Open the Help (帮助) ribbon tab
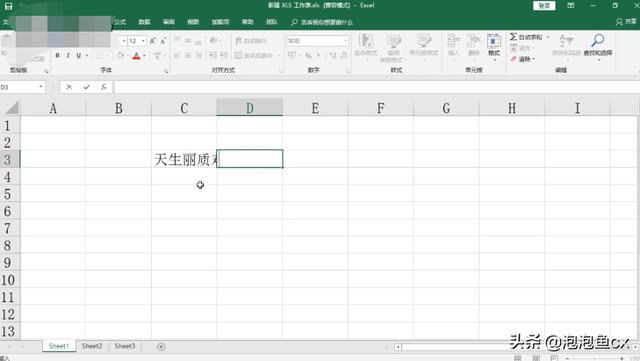This screenshot has height=361, width=640. (x=247, y=22)
